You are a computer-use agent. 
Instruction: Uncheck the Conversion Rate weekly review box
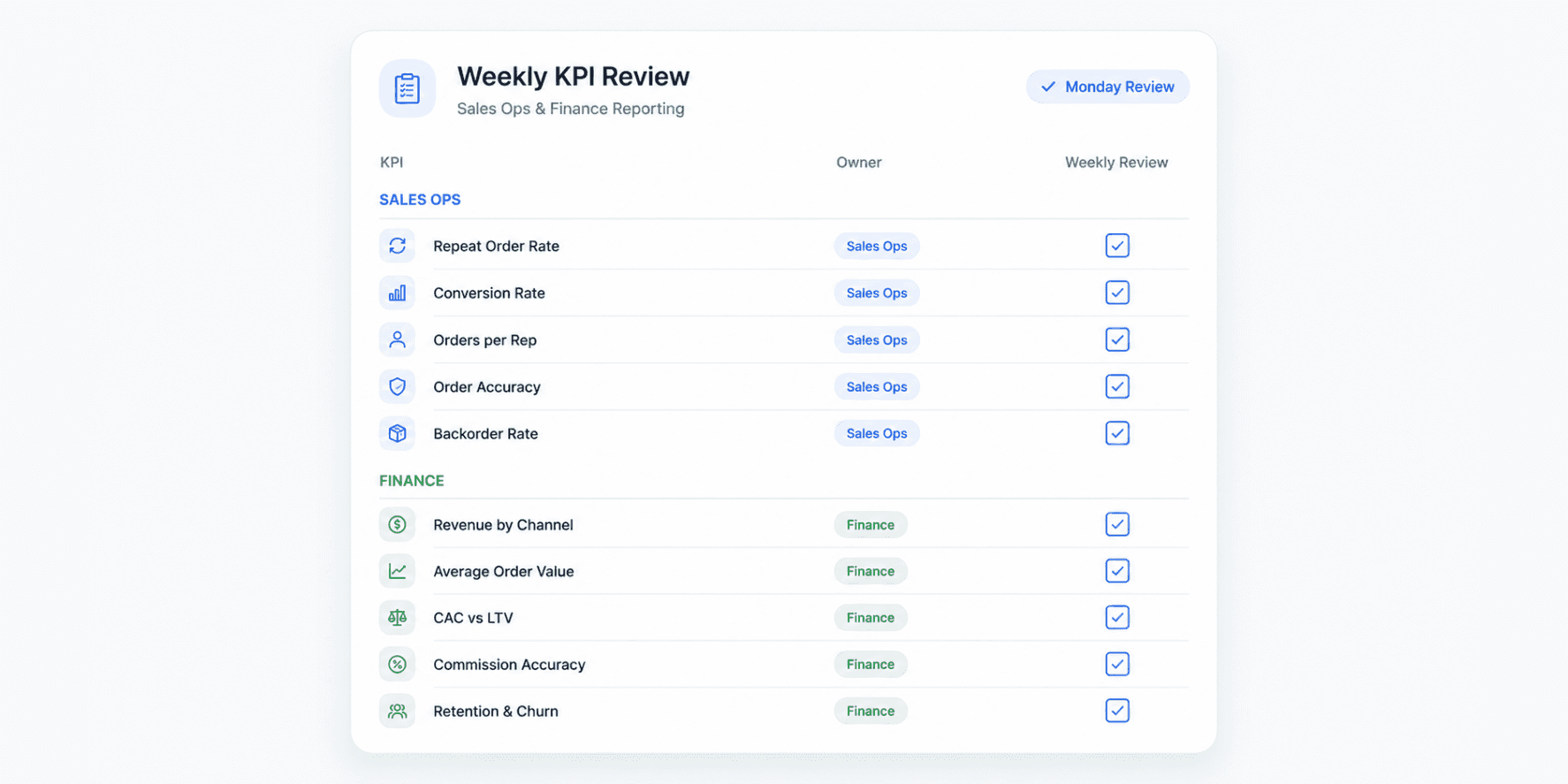point(1117,293)
